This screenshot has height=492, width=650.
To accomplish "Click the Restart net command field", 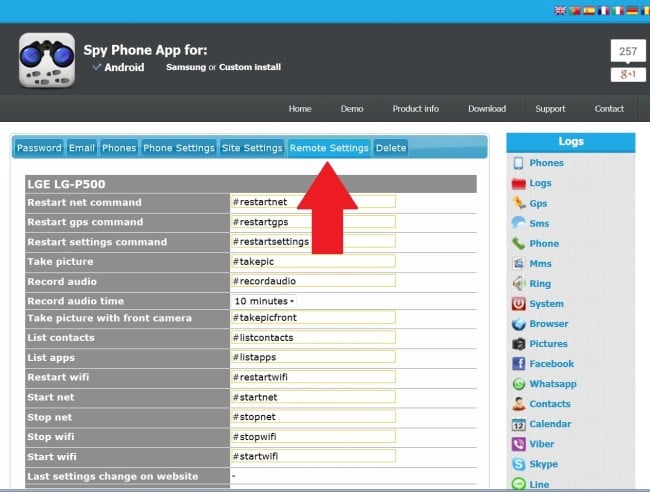I will [313, 202].
